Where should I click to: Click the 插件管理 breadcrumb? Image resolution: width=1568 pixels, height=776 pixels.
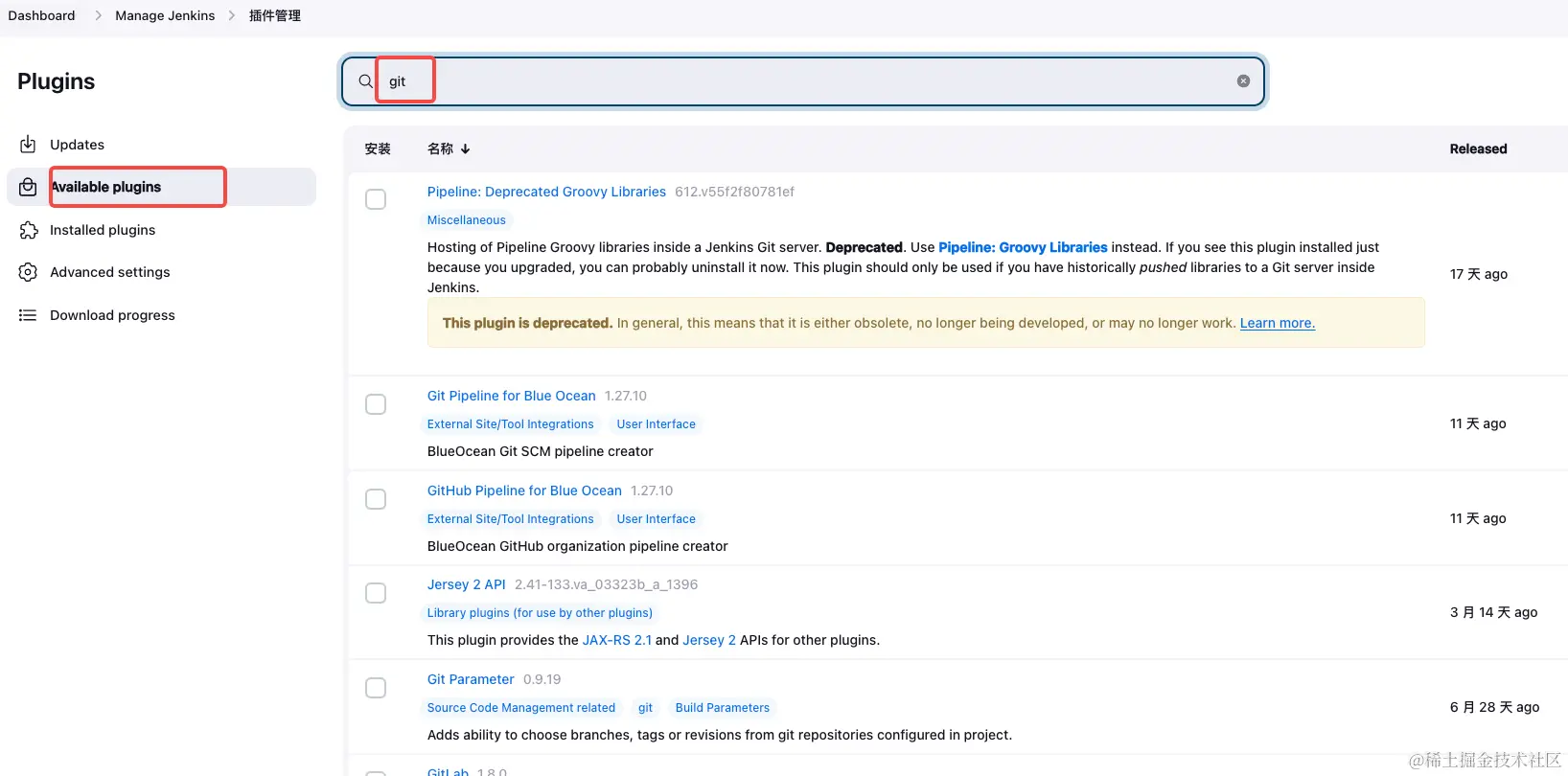(275, 15)
